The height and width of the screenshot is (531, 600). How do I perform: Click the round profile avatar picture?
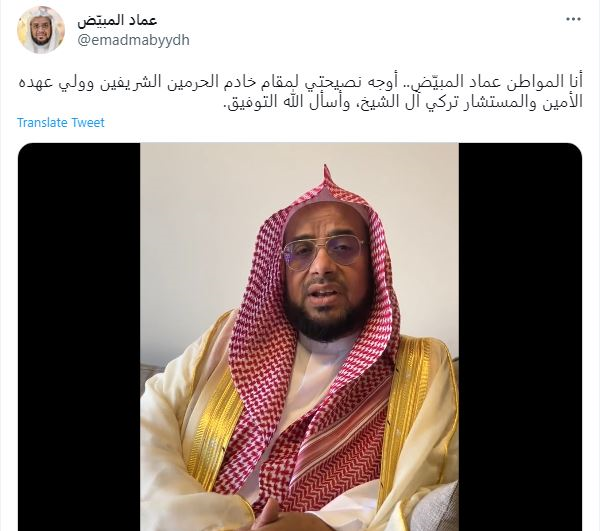[41, 29]
